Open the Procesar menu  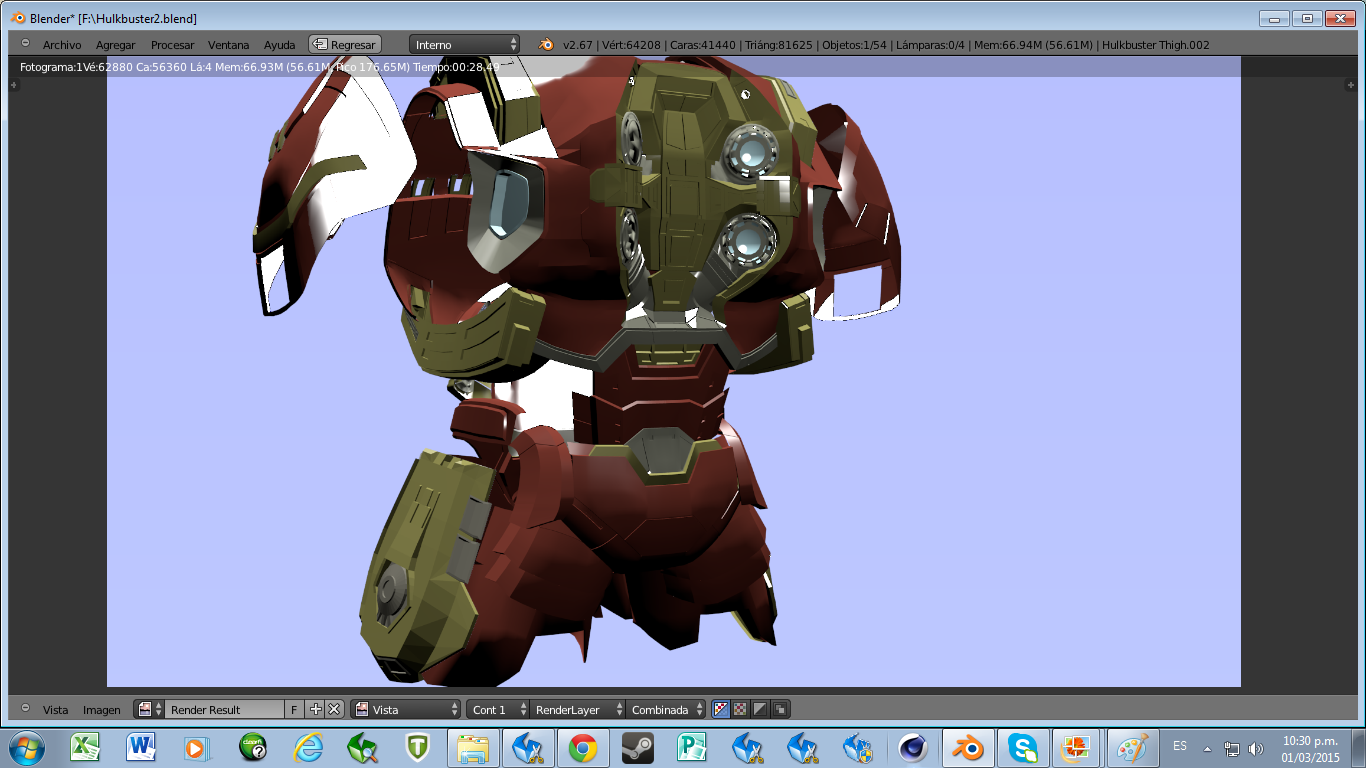(x=172, y=45)
